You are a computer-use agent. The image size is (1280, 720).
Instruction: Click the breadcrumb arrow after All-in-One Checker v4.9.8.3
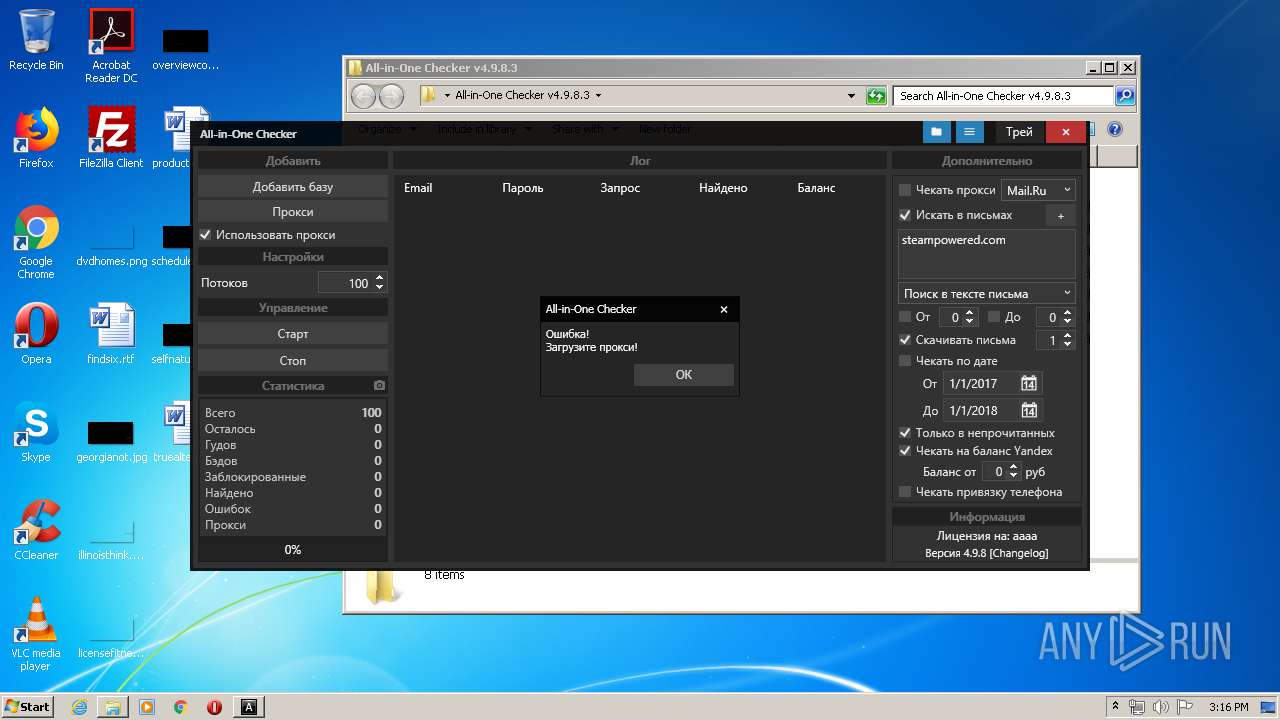click(x=599, y=96)
